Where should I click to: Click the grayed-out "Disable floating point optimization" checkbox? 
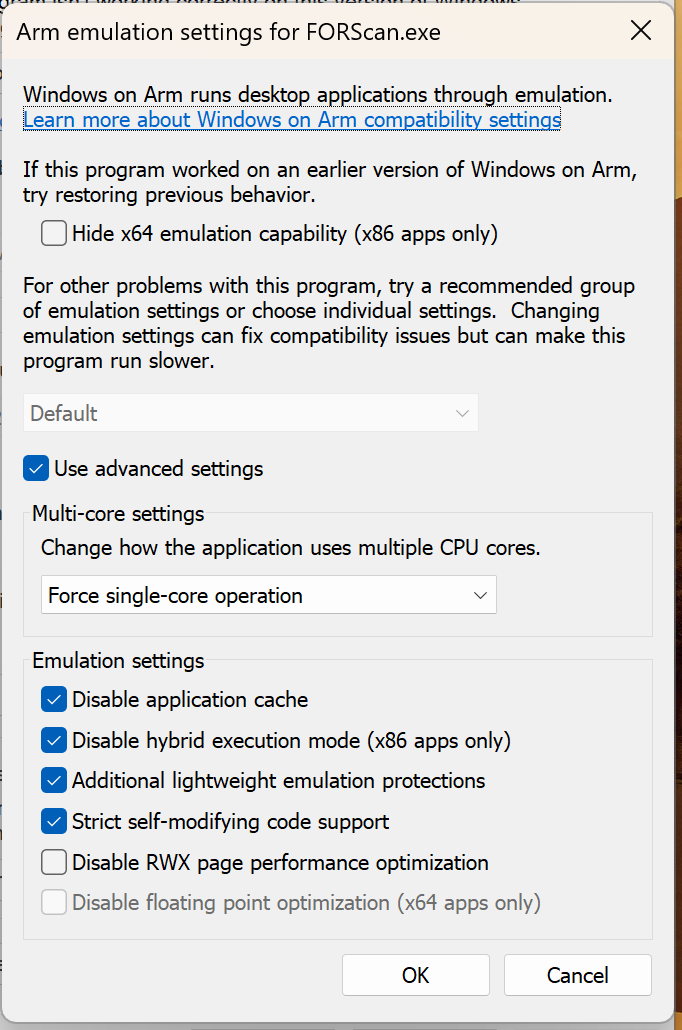pos(54,902)
